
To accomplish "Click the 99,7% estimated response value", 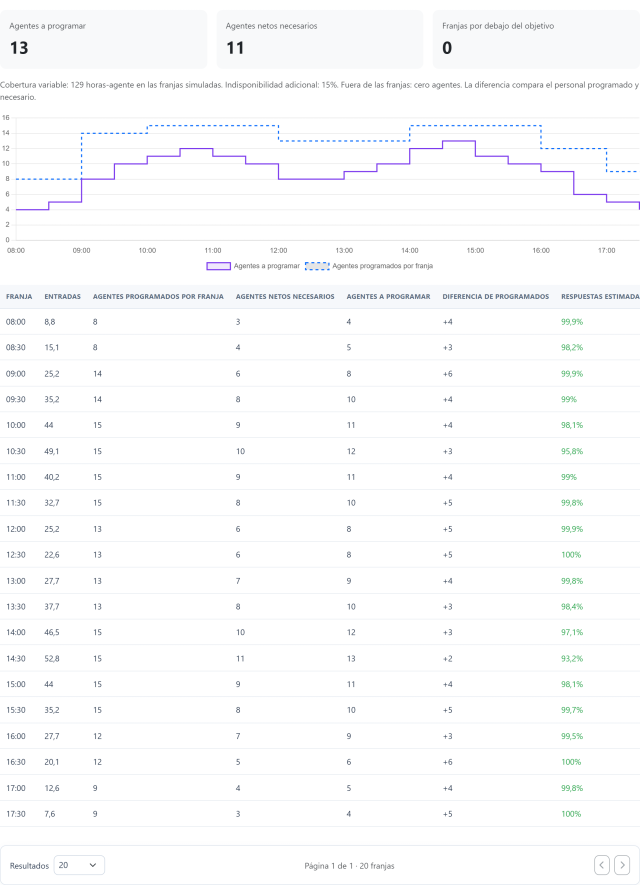I will pyautogui.click(x=572, y=710).
